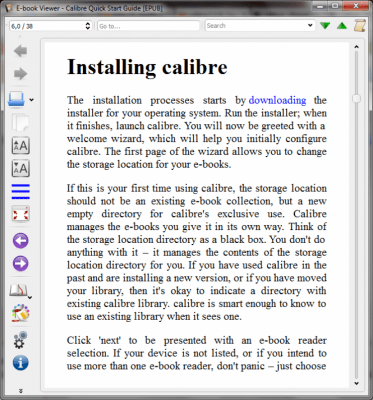Go to next page purple arrow
Screen dimensions: 373x400
coord(21,264)
